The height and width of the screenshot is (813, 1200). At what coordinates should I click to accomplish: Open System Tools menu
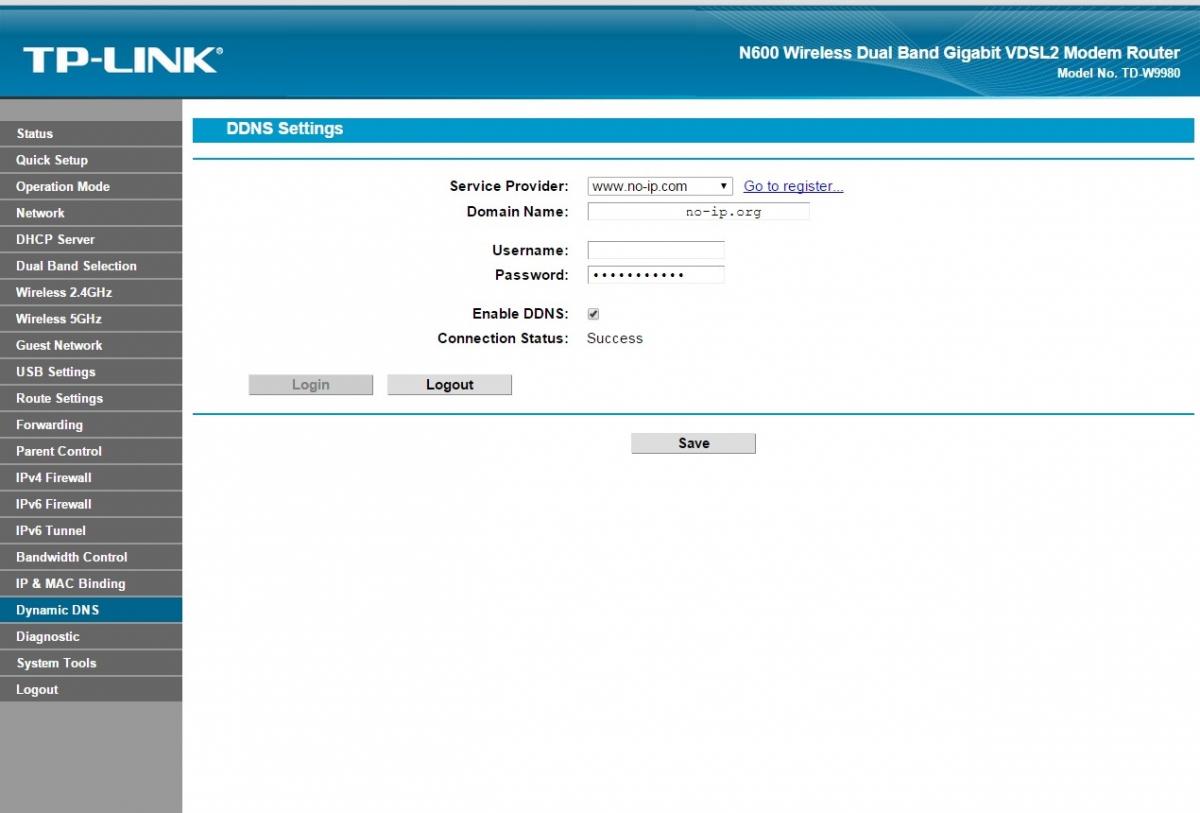pyautogui.click(x=91, y=663)
